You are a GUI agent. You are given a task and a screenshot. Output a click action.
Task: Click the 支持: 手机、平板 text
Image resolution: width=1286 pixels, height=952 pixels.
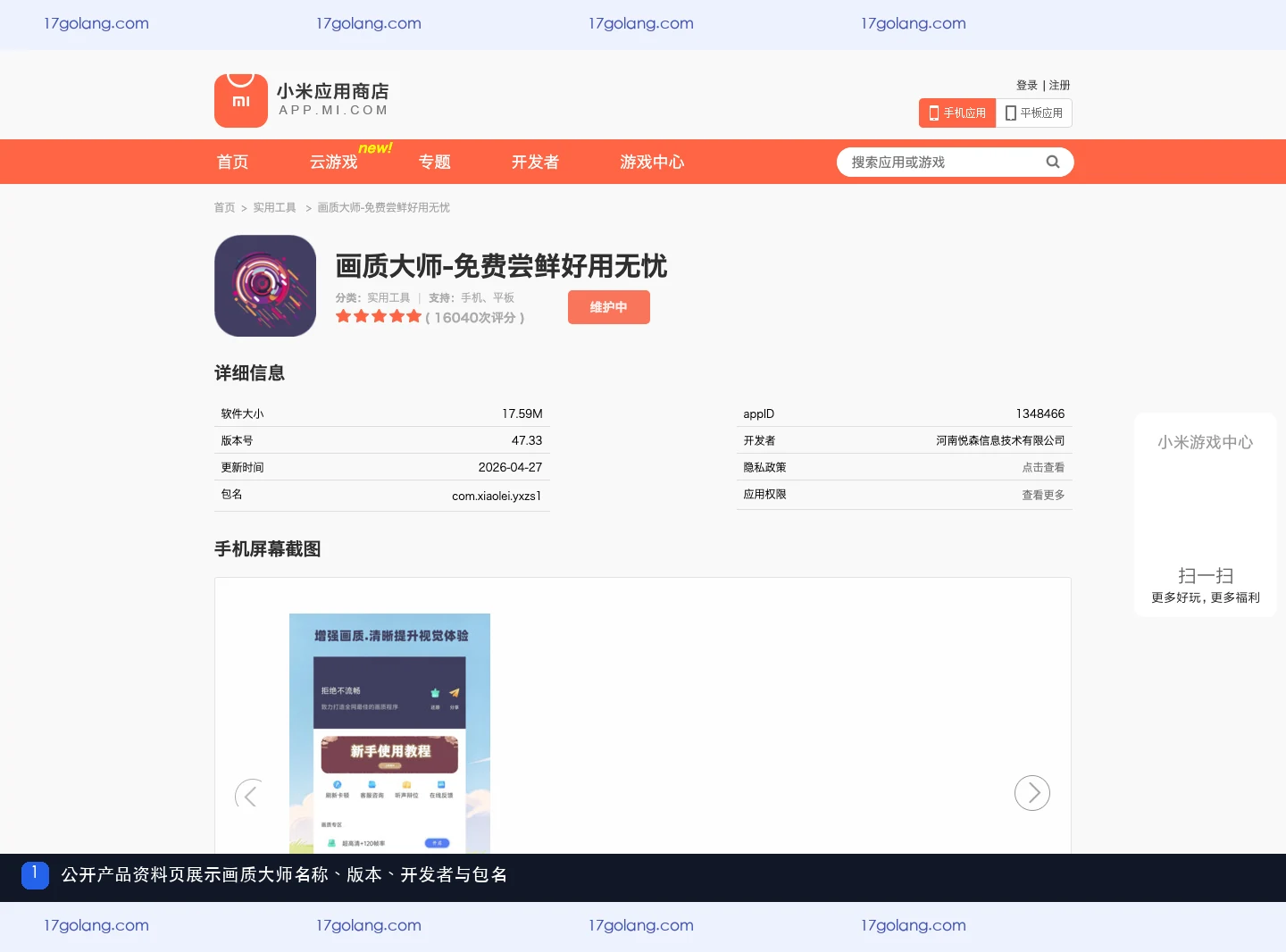[x=472, y=297]
